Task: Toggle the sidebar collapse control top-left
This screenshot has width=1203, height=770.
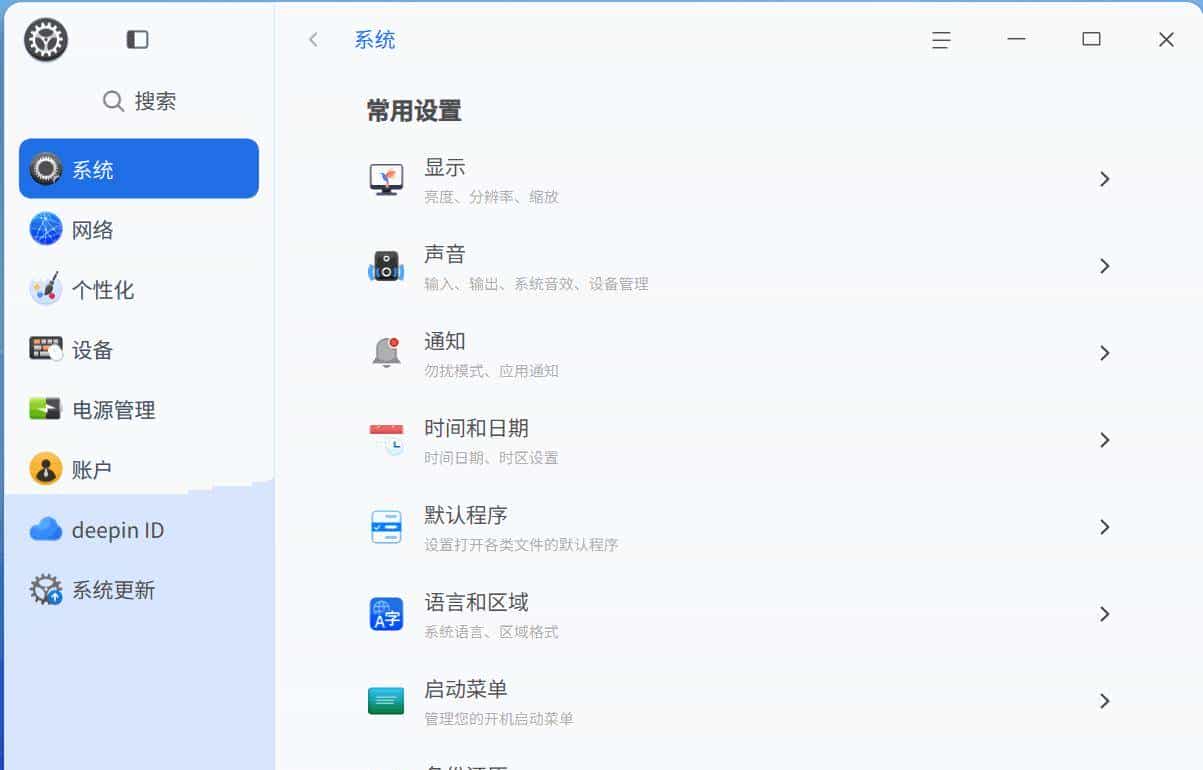Action: coord(137,38)
